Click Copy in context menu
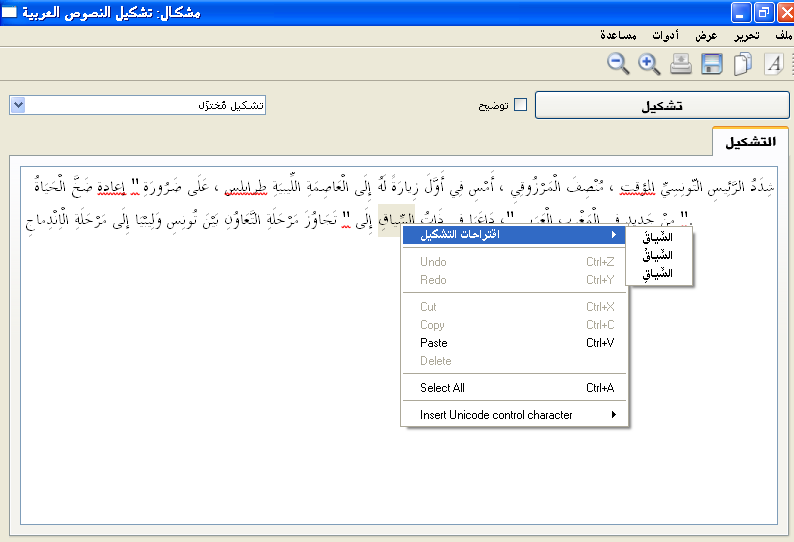This screenshot has width=794, height=542. click(515, 325)
